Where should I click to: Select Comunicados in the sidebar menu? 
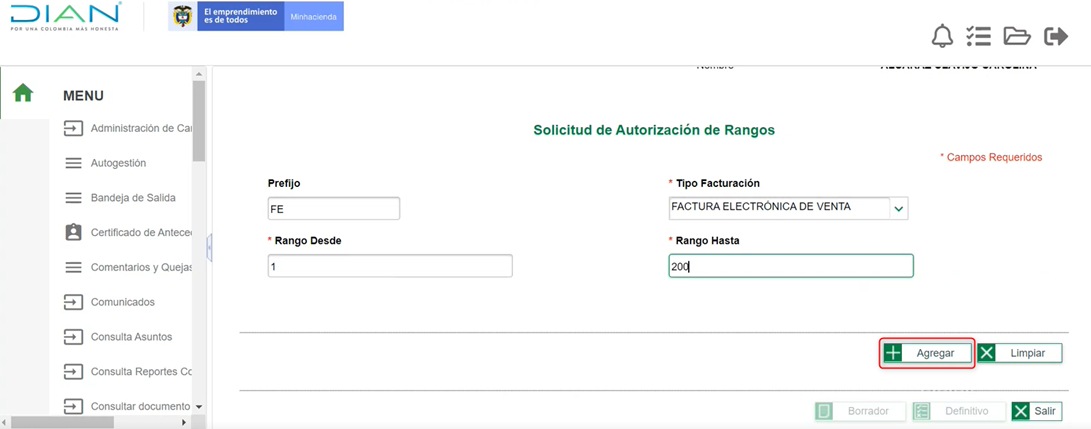(x=122, y=302)
